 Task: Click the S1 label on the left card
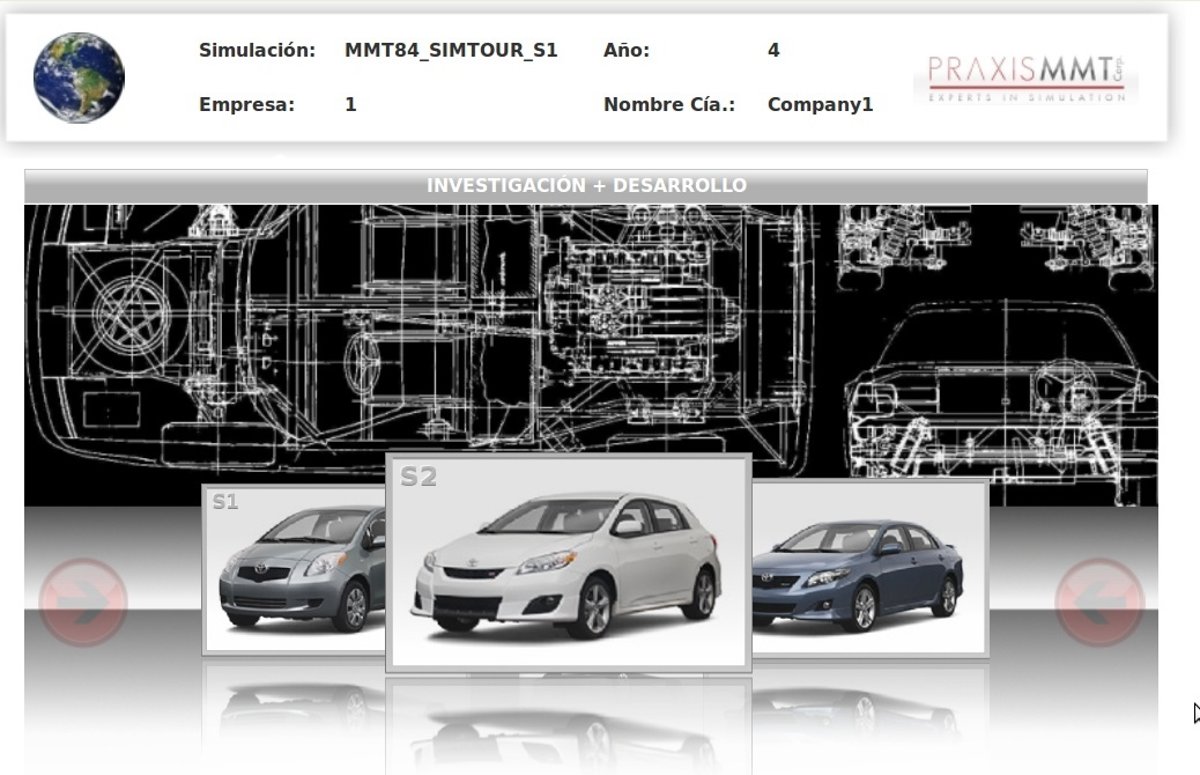pos(225,502)
